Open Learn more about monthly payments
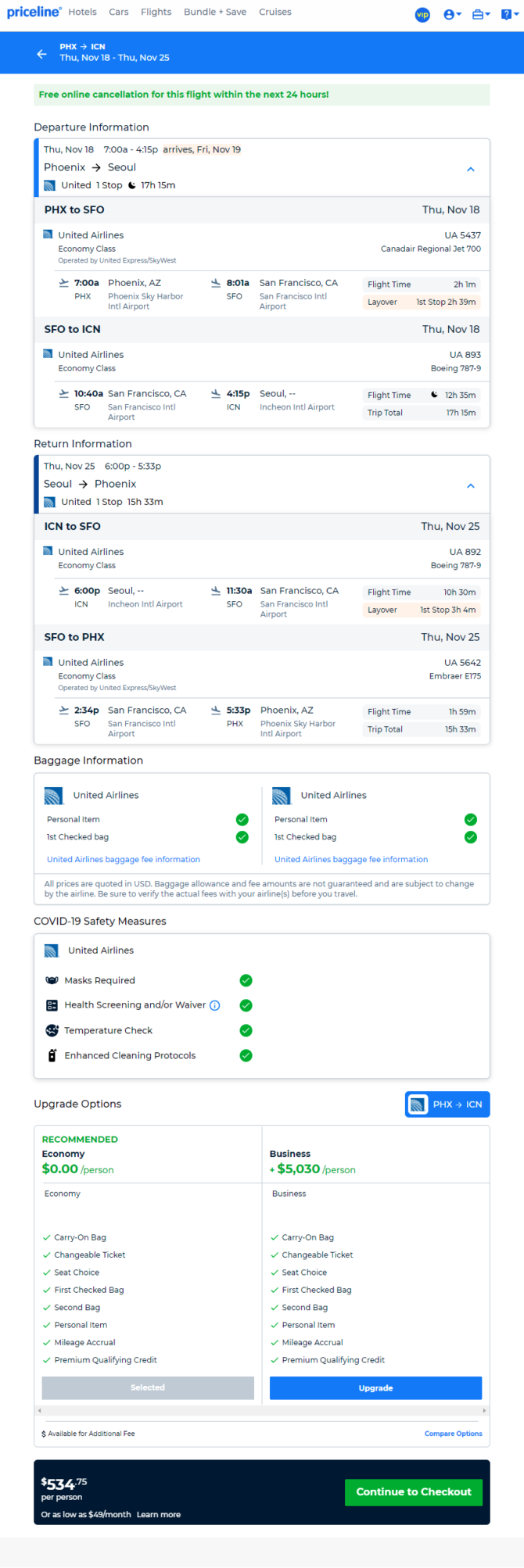Screen dimensions: 524x1568 [x=159, y=1514]
